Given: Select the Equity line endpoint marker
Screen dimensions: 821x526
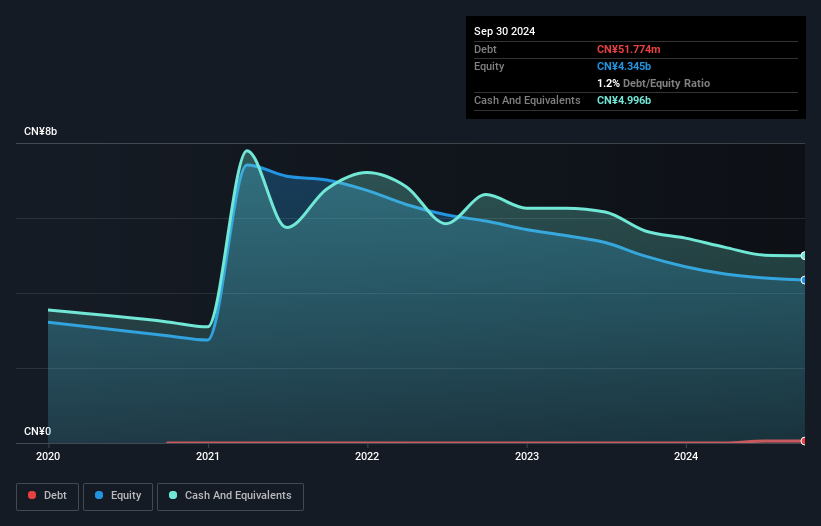Looking at the screenshot, I should point(804,281).
